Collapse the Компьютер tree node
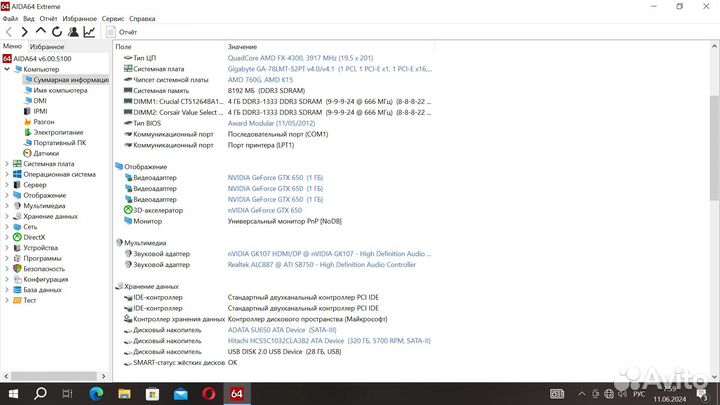This screenshot has height=405, width=720. click(7, 69)
